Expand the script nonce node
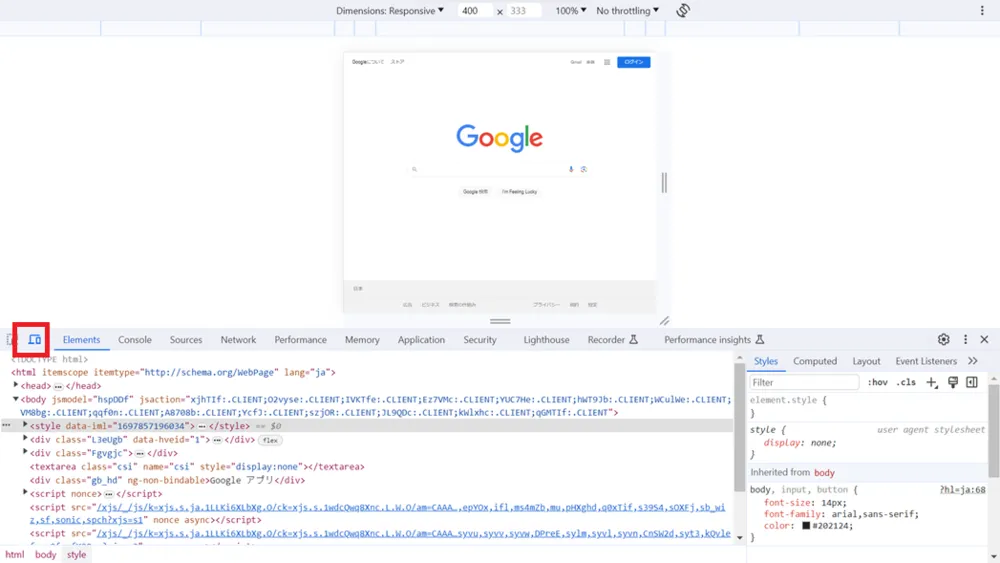 click(x=26, y=493)
